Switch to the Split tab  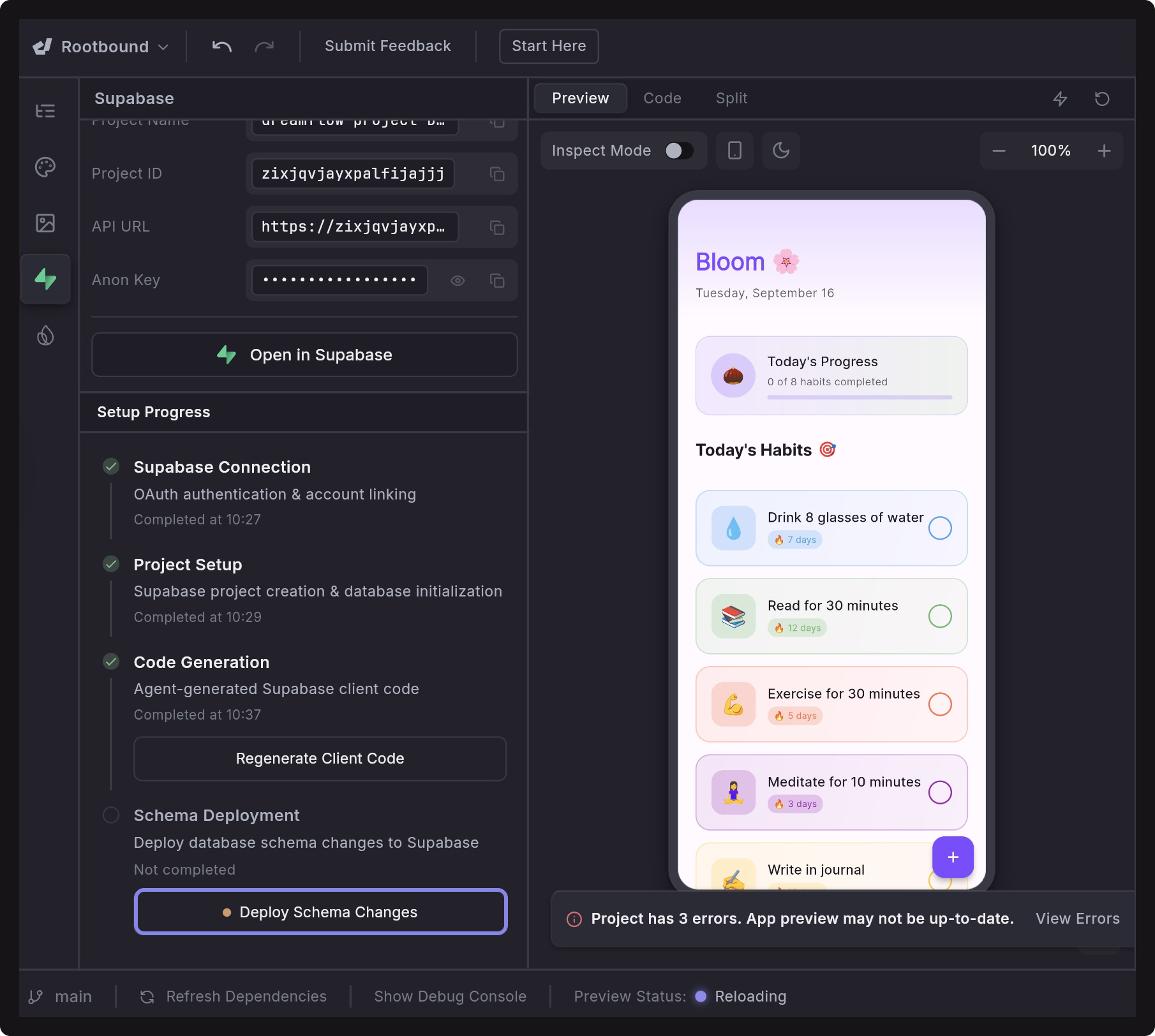pos(731,98)
